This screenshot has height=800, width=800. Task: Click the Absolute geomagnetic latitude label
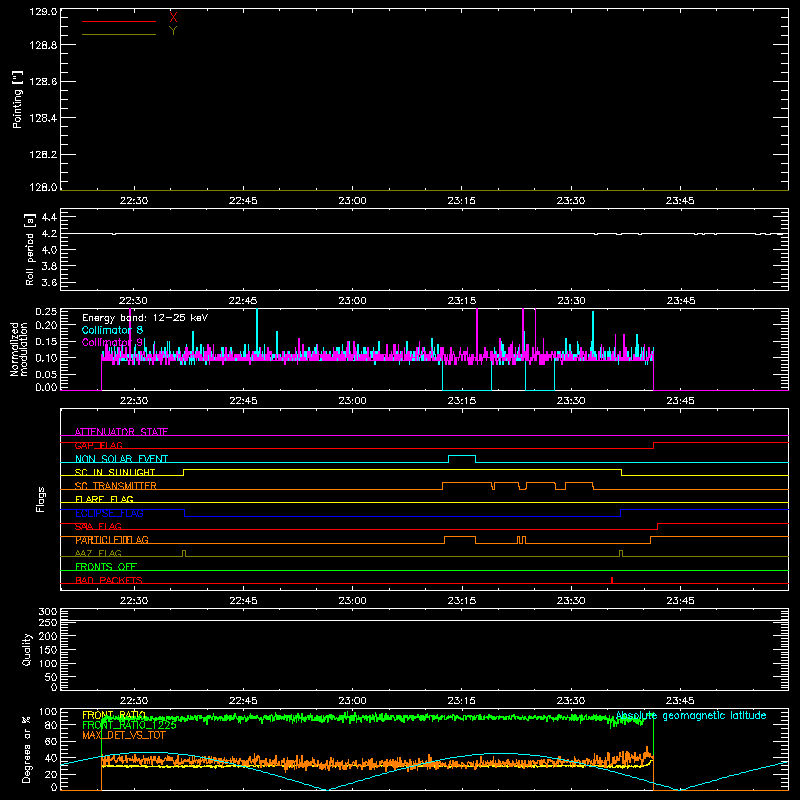(691, 716)
